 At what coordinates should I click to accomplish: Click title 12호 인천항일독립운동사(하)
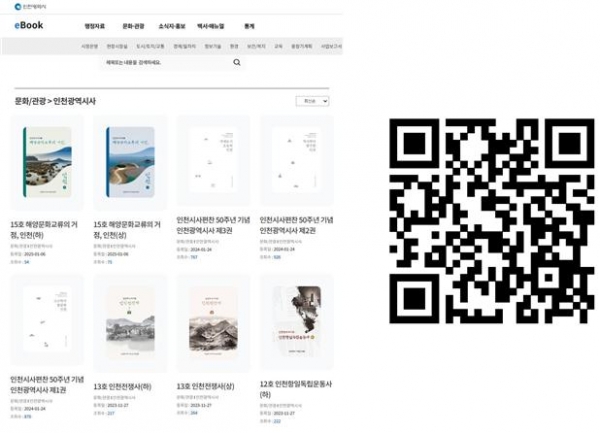click(296, 389)
